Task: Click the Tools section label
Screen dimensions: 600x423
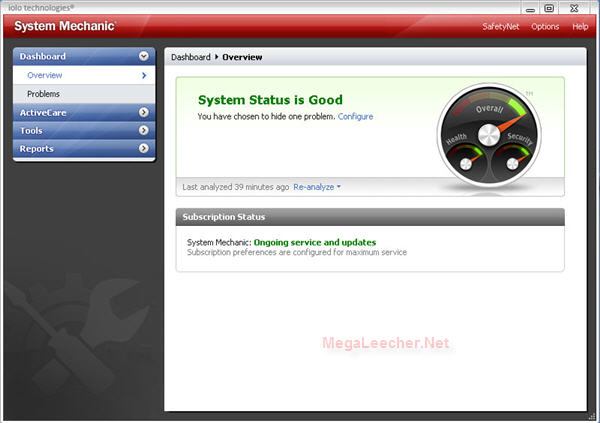Action: 31,131
